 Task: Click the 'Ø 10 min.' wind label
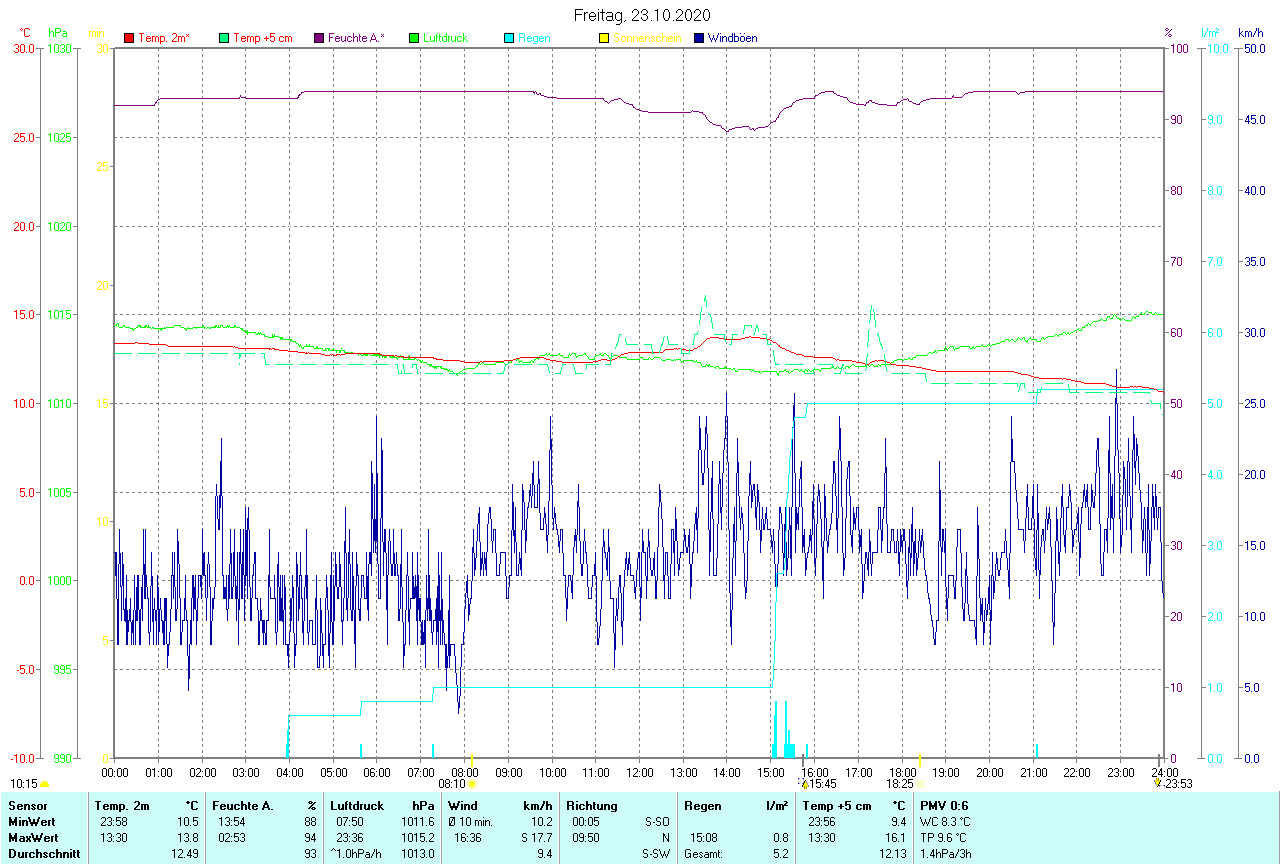point(470,821)
